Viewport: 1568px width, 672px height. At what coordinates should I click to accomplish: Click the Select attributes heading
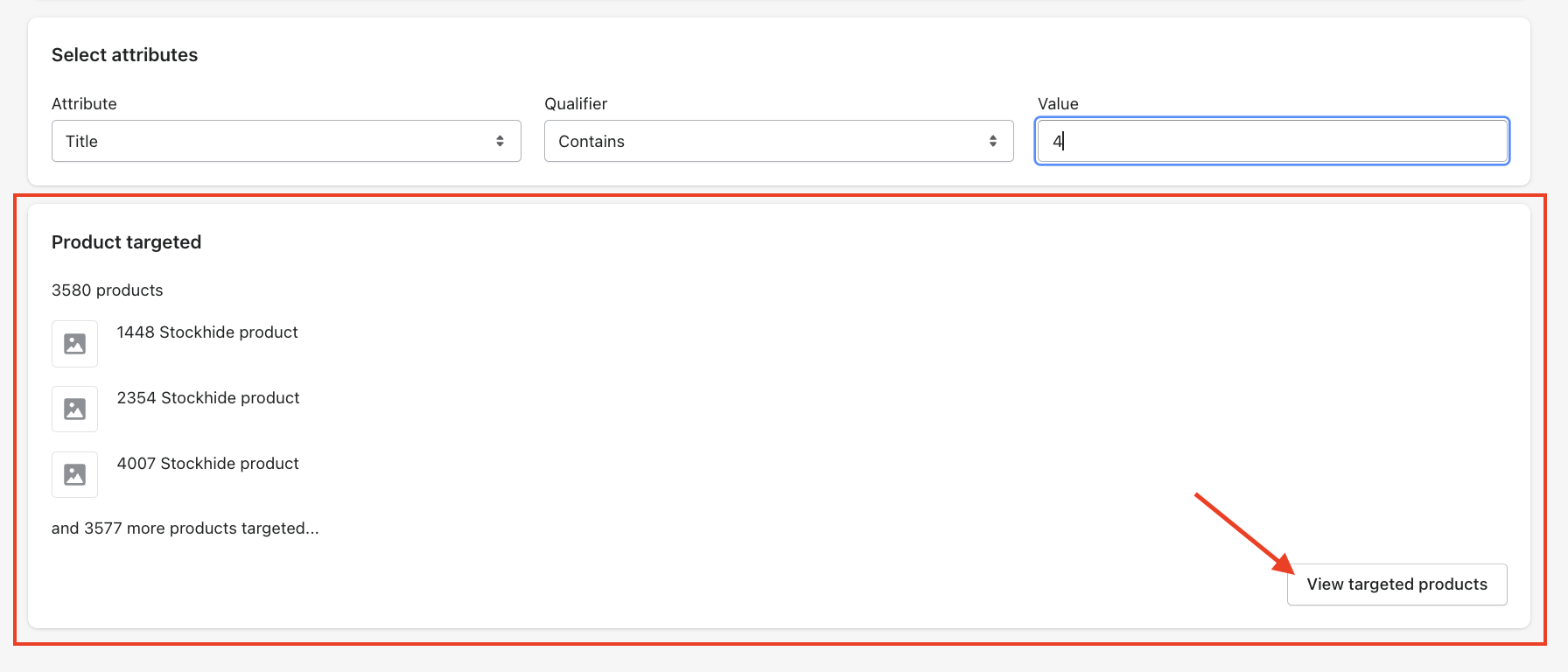[124, 55]
